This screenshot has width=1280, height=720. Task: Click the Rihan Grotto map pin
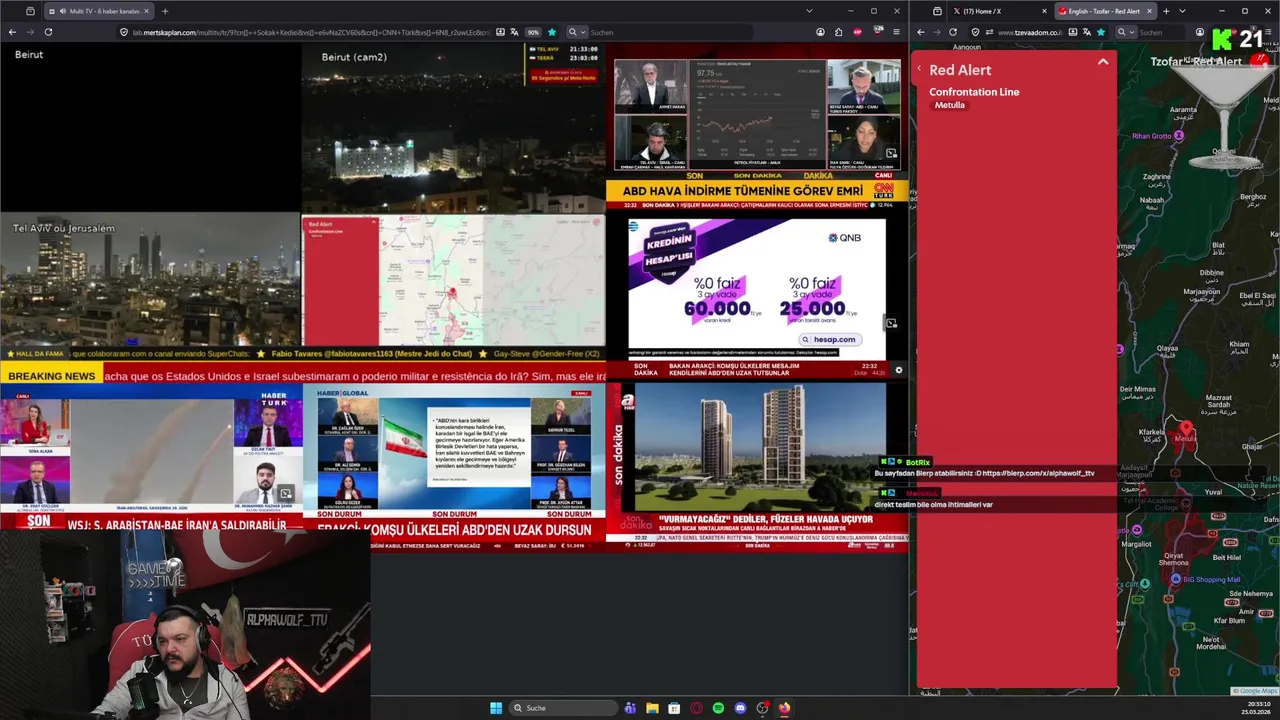point(1179,135)
